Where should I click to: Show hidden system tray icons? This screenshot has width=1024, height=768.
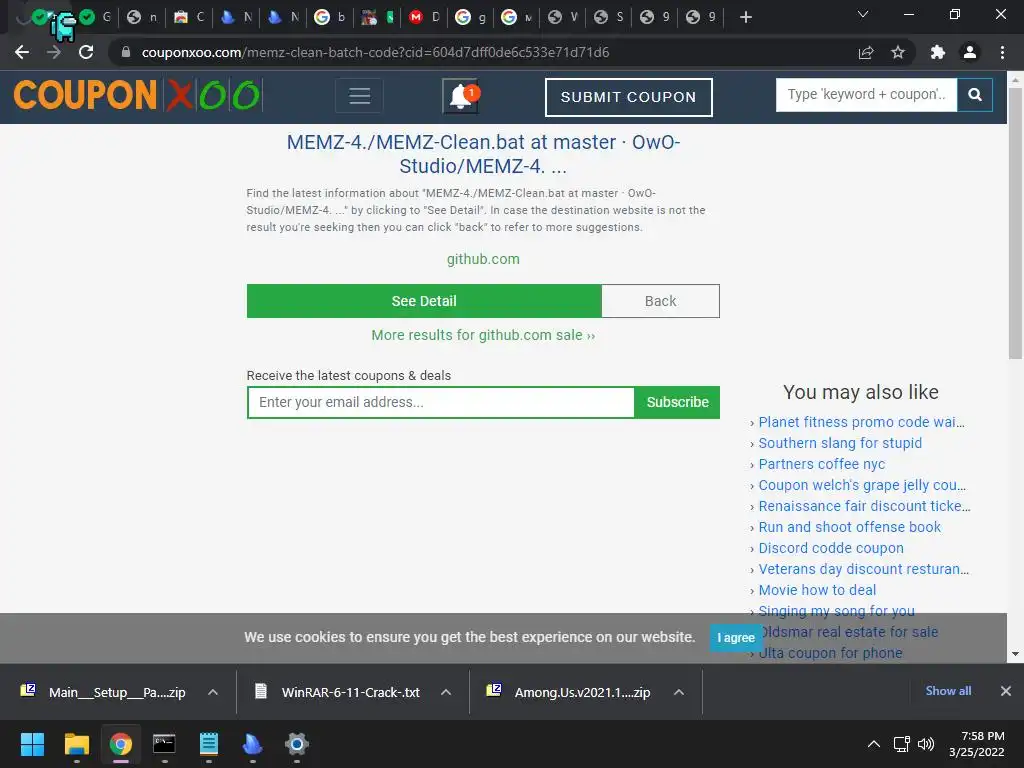click(873, 744)
